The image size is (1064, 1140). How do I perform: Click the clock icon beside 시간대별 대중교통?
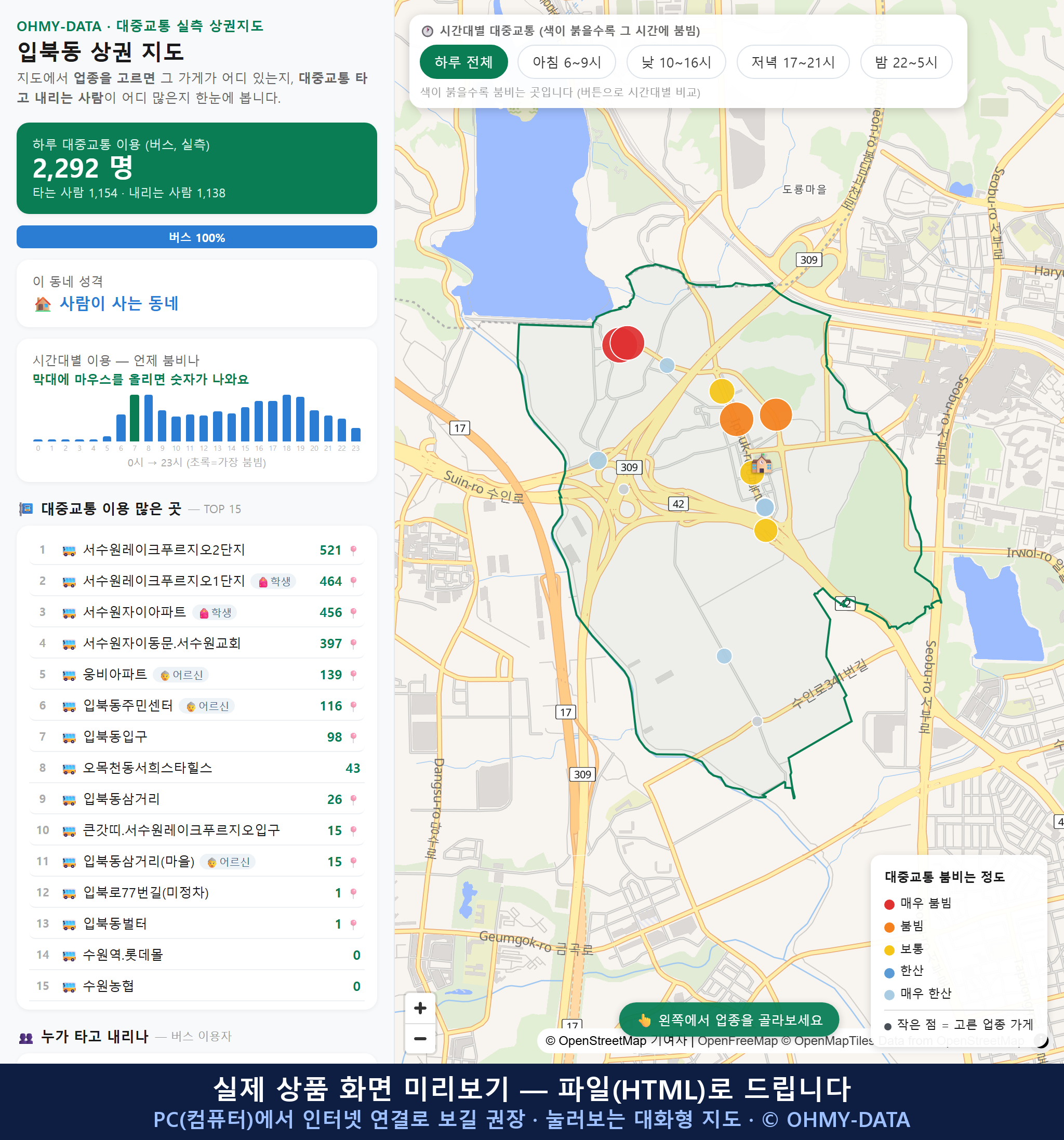tap(427, 31)
